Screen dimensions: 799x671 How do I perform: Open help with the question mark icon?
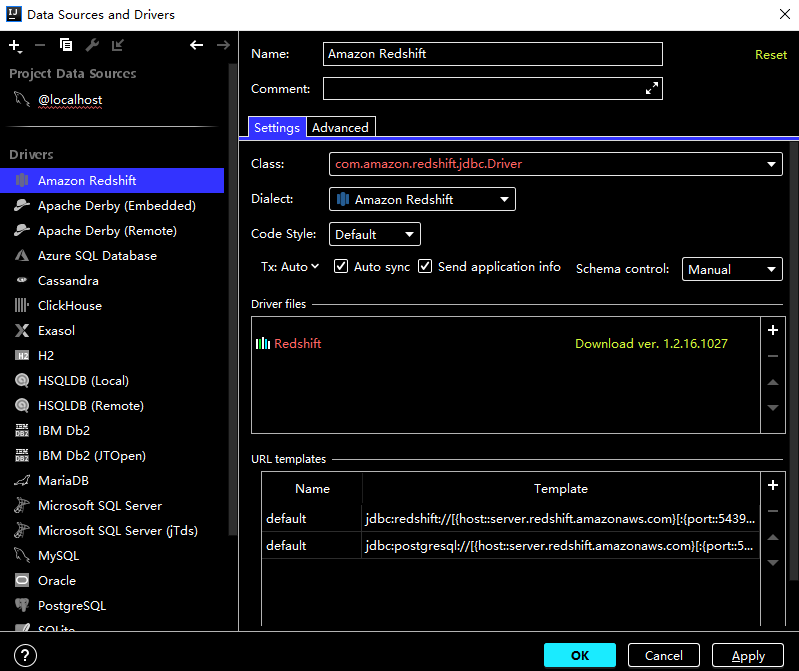point(25,655)
